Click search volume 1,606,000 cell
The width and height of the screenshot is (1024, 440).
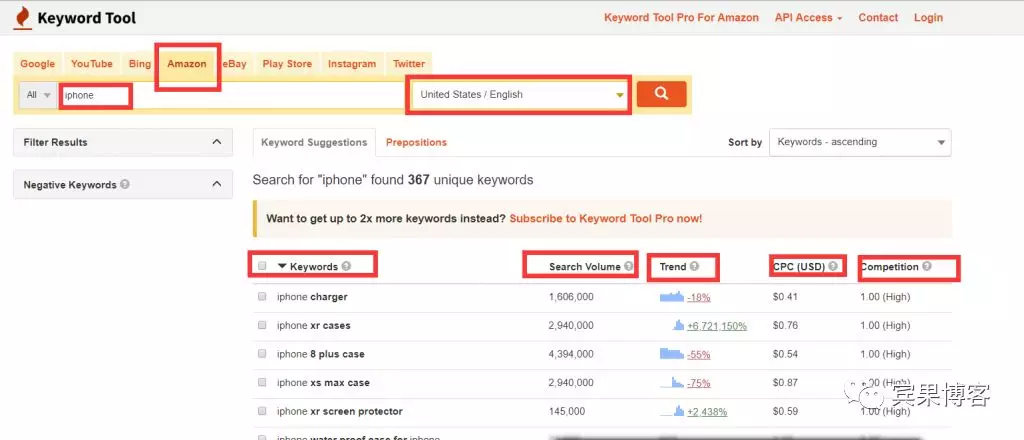coord(571,296)
